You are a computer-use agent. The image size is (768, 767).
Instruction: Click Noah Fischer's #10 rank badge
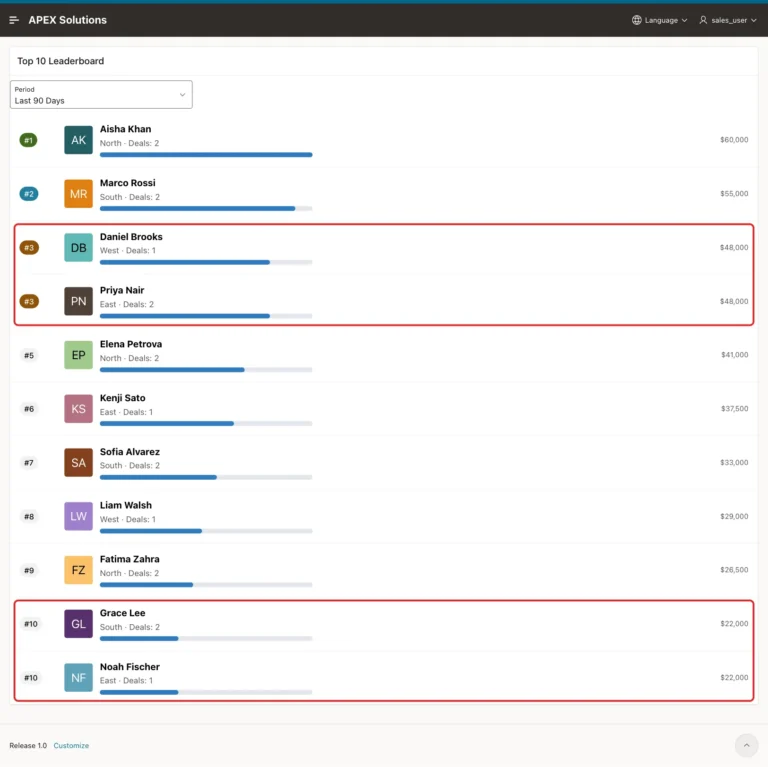pos(31,678)
